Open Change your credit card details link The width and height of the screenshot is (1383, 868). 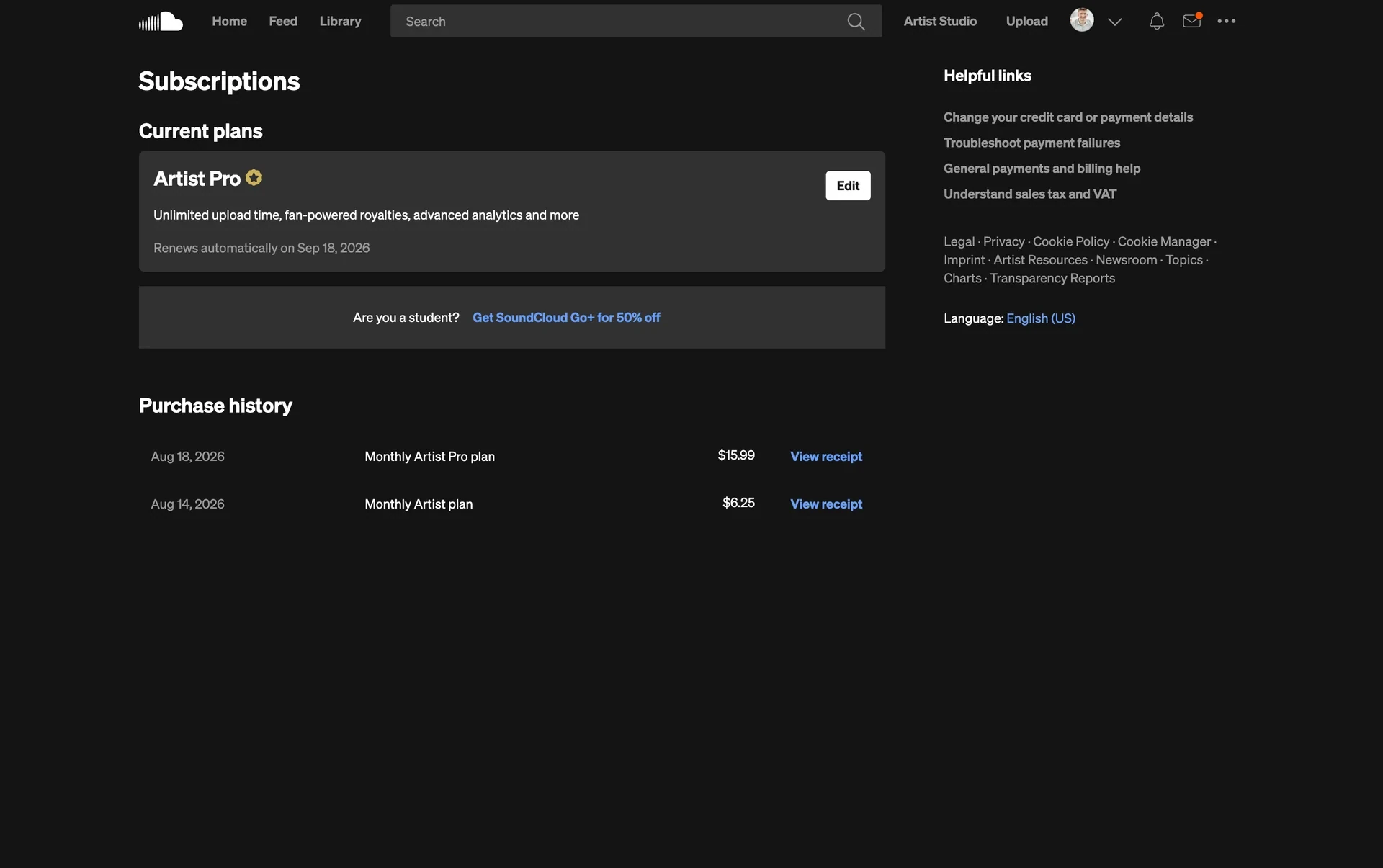(1068, 117)
